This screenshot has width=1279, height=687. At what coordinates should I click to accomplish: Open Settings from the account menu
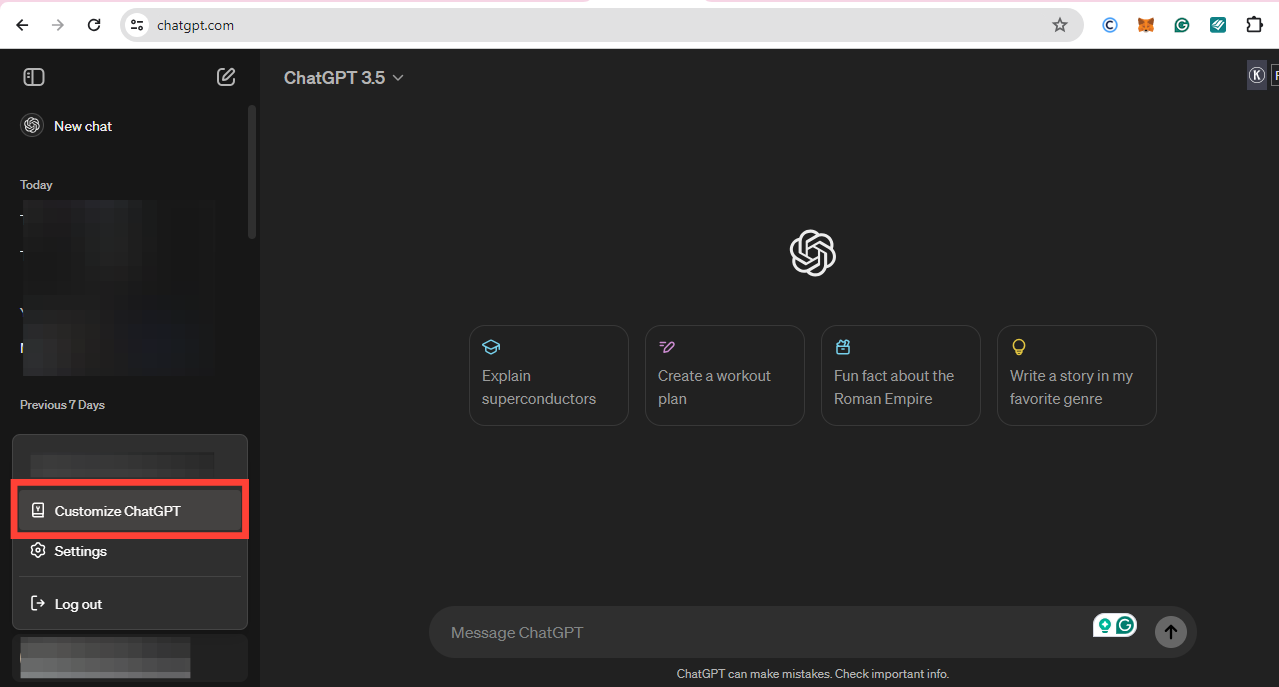130,551
